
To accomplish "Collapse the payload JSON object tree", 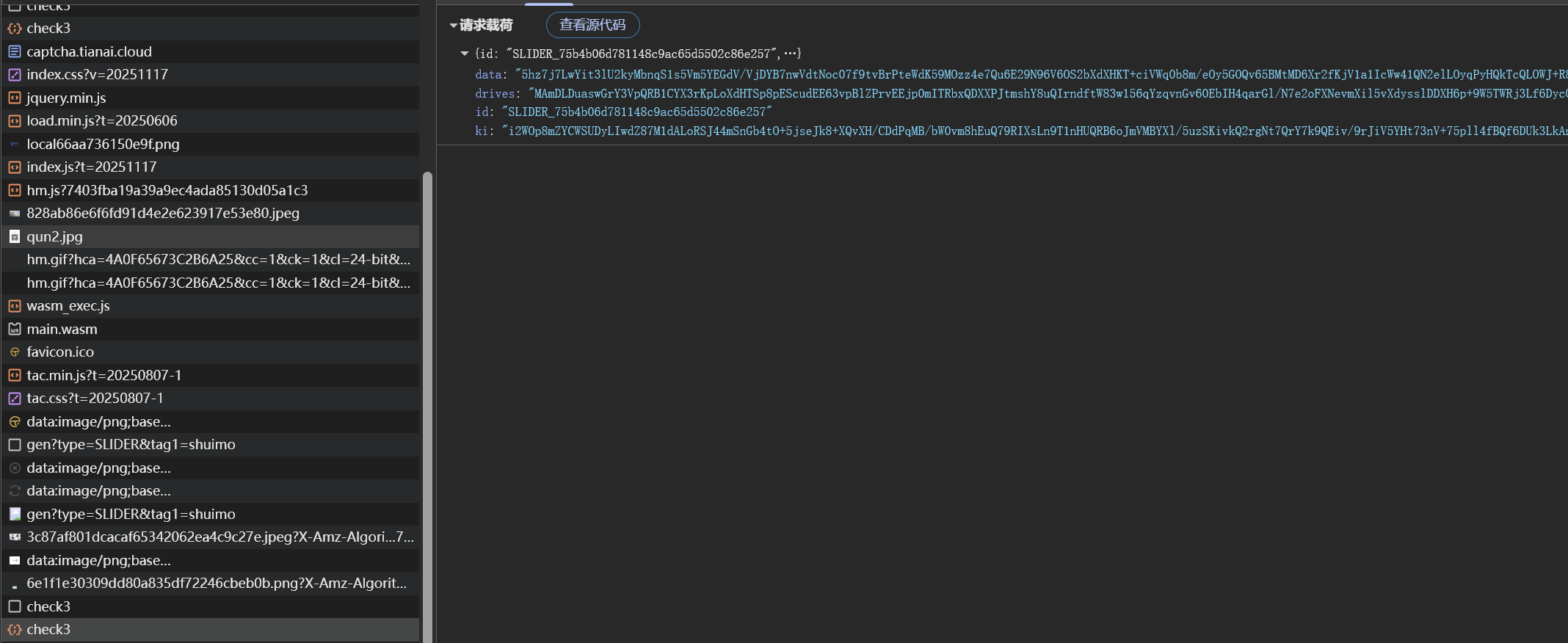I will (x=464, y=54).
